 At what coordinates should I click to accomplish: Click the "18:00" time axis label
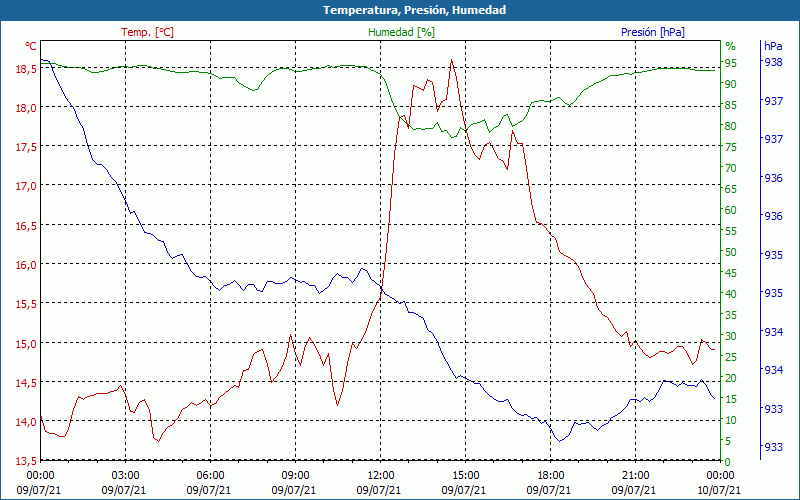click(x=551, y=476)
